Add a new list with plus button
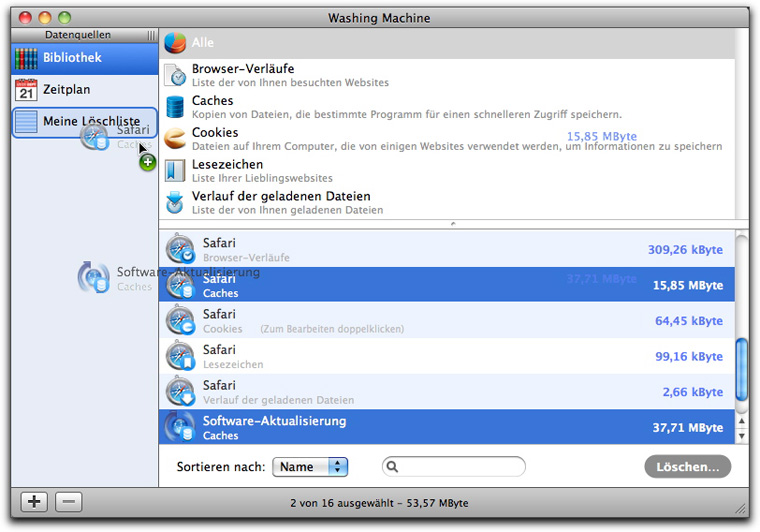Viewport: 760px width, 532px height. pos(34,502)
